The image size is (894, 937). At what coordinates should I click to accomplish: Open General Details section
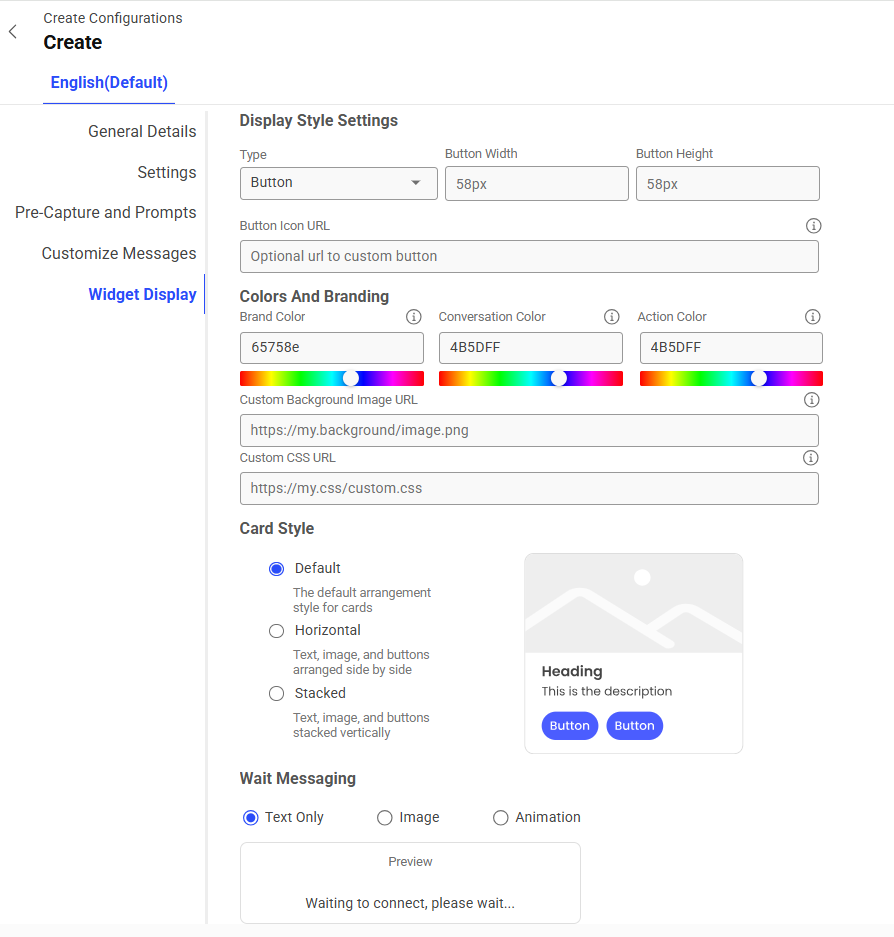click(142, 131)
